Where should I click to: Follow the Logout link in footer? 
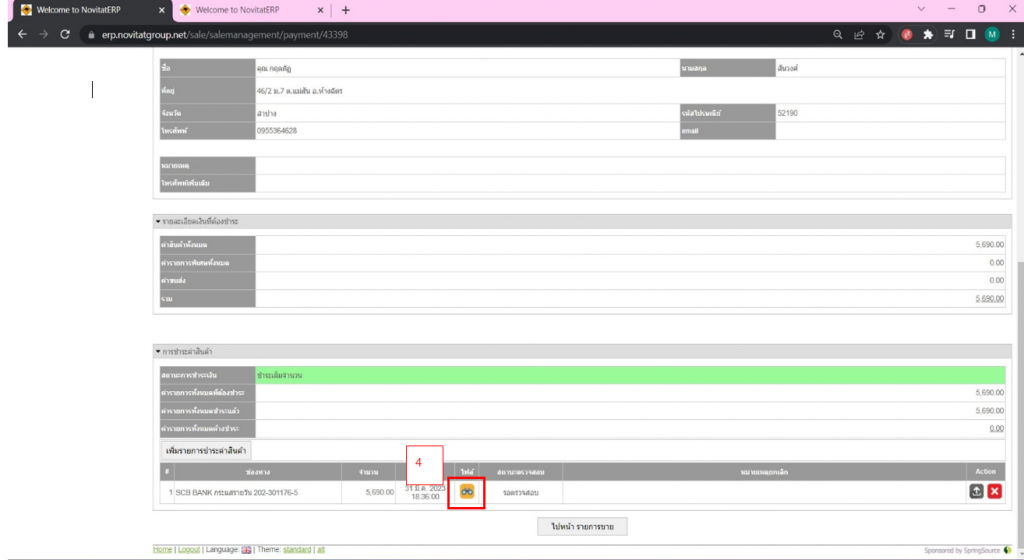[188, 549]
